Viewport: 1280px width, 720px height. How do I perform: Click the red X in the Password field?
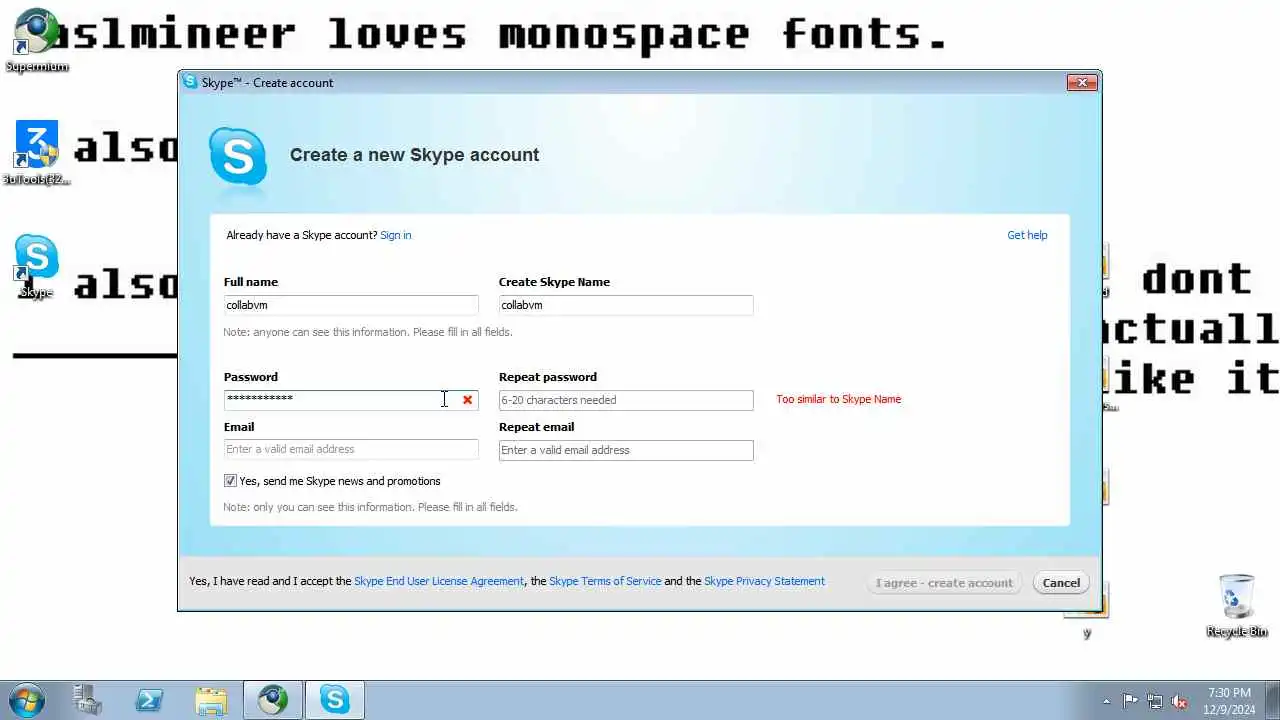467,400
